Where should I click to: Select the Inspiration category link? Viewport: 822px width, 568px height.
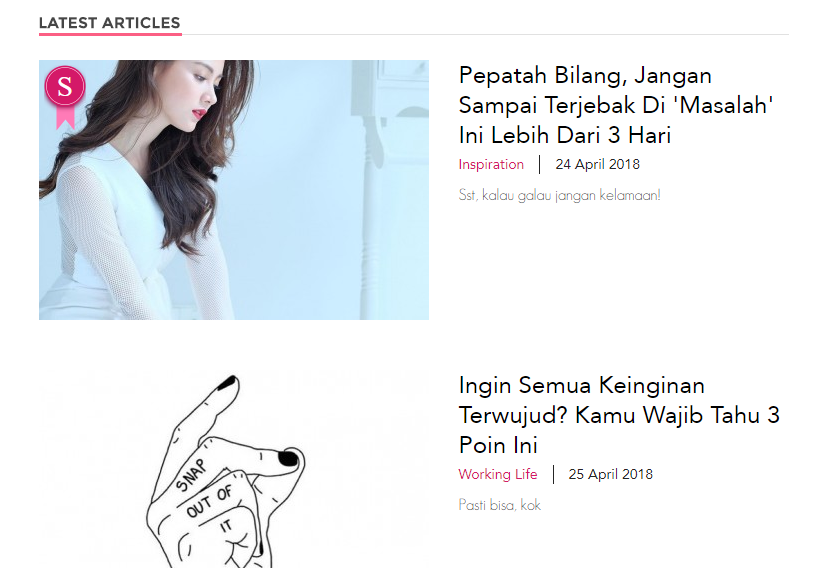pyautogui.click(x=491, y=165)
